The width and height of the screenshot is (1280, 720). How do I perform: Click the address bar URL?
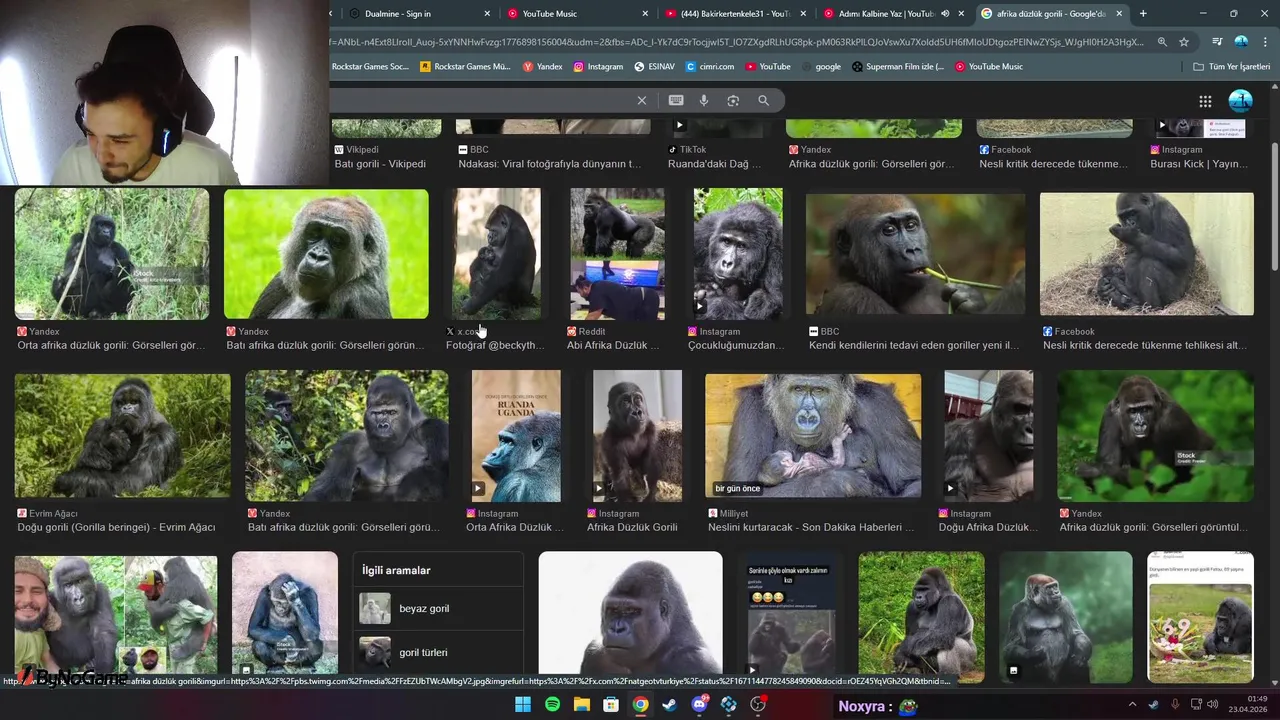click(x=738, y=42)
